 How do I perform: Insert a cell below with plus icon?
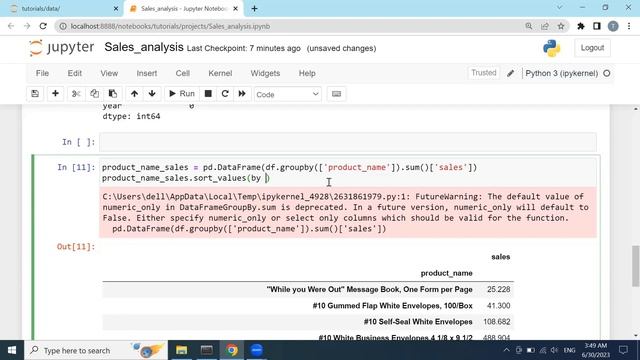pos(55,94)
